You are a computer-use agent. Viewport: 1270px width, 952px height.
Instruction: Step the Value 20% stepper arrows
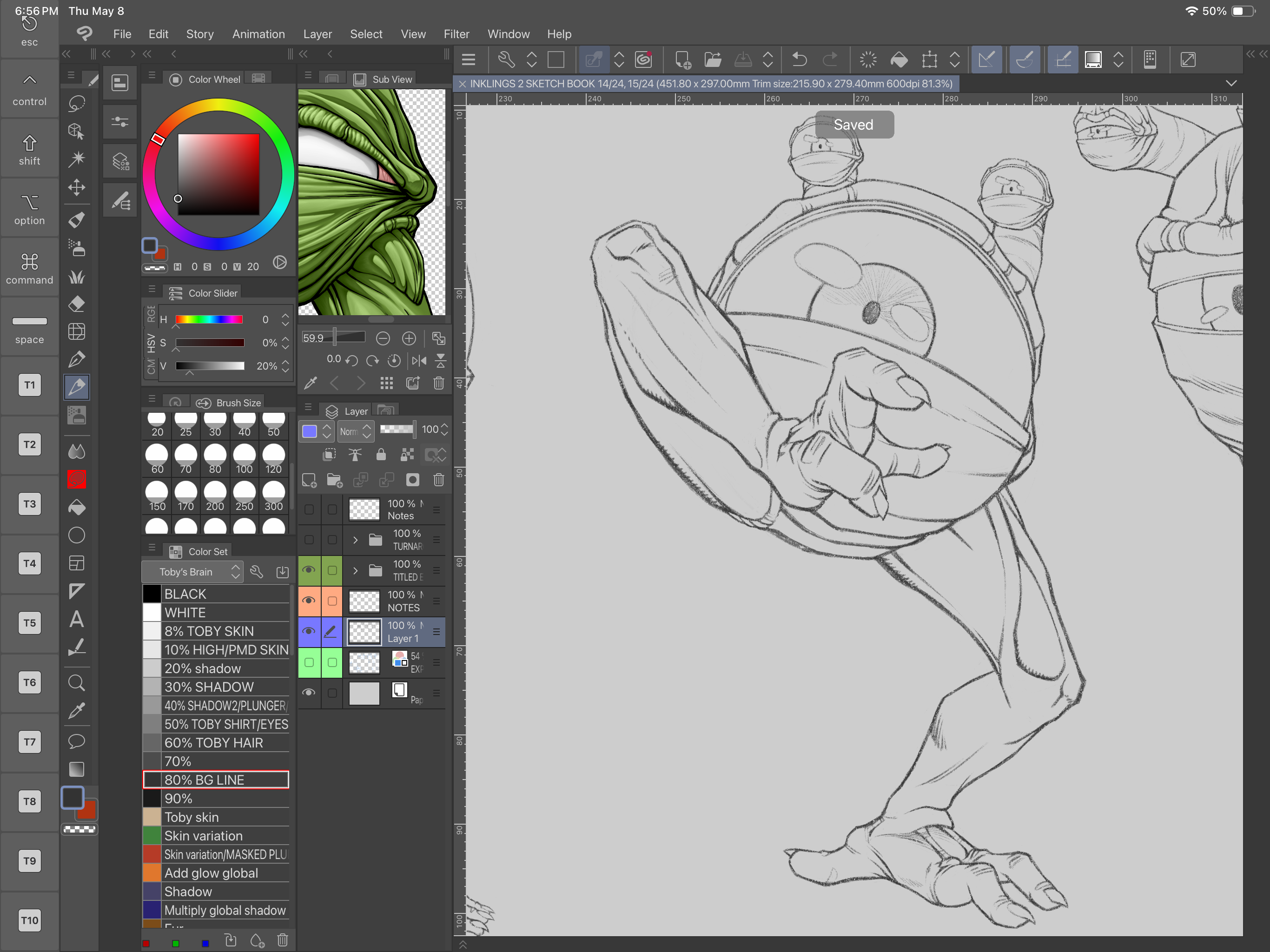tap(285, 366)
